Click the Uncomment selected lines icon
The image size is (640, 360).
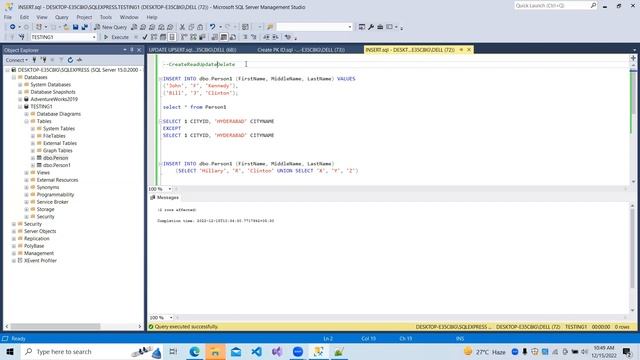coord(253,37)
